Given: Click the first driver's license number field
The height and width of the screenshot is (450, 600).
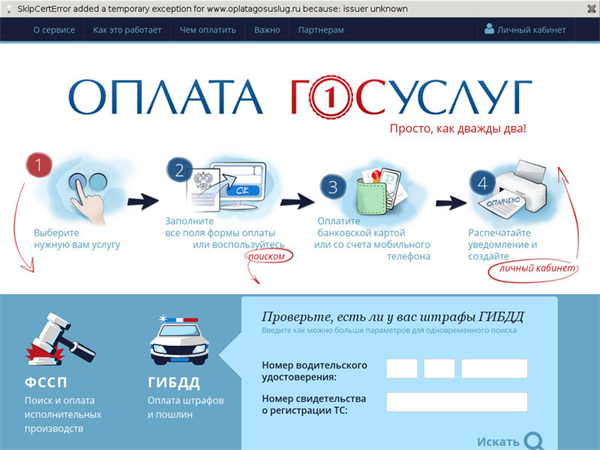Looking at the screenshot, I should pyautogui.click(x=401, y=368).
